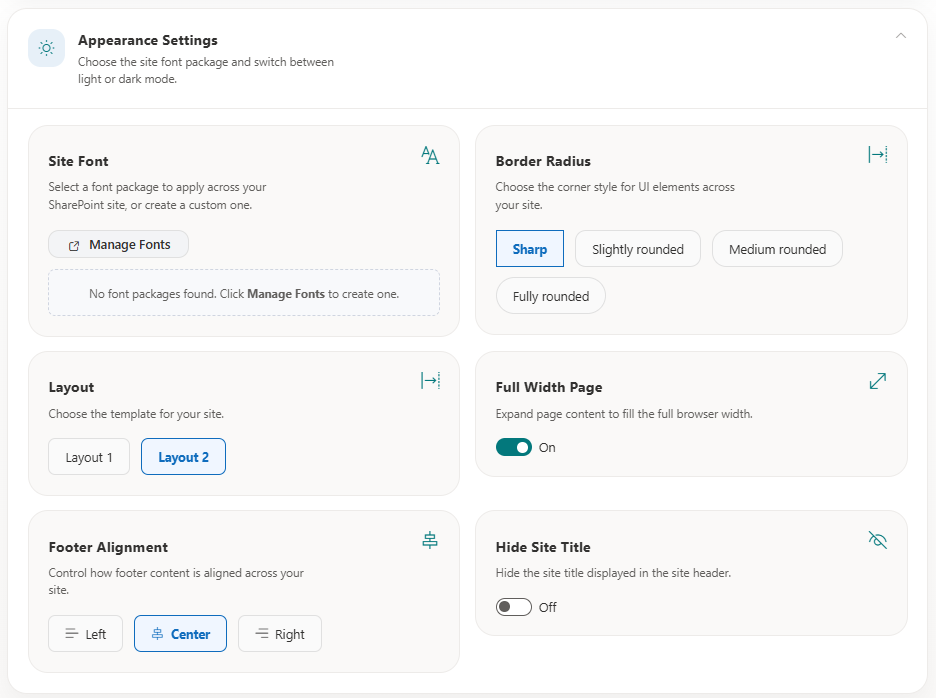Select Layout 1 template
This screenshot has height=698, width=936.
point(89,457)
